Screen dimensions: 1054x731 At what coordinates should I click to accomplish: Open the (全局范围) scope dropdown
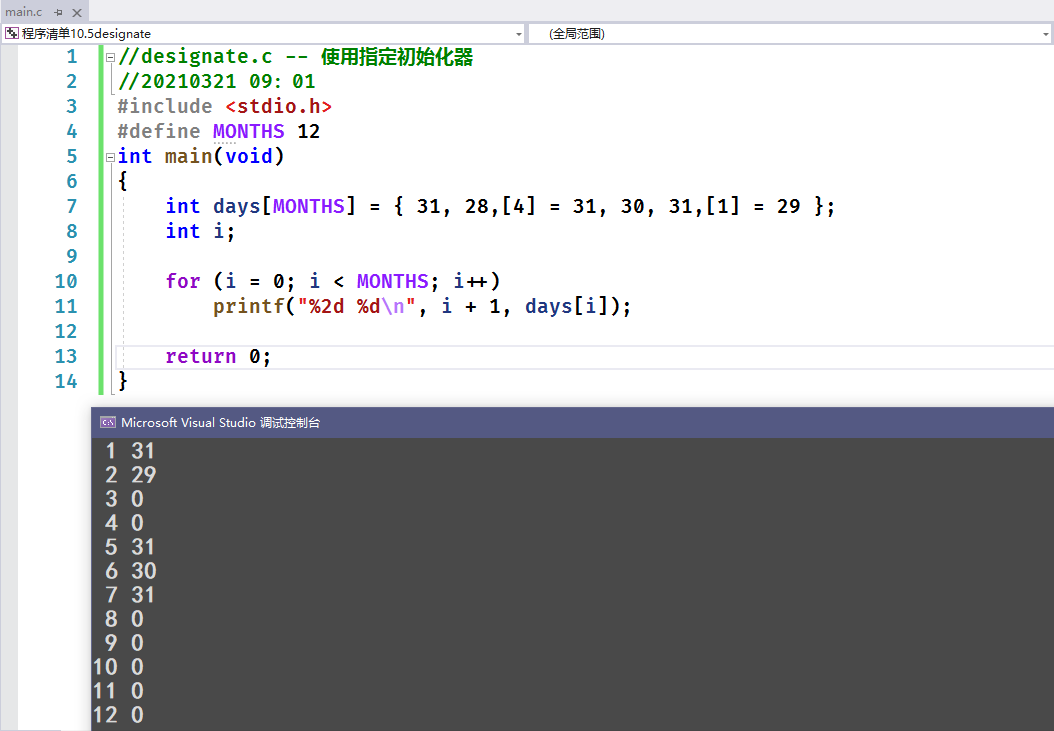point(1045,34)
